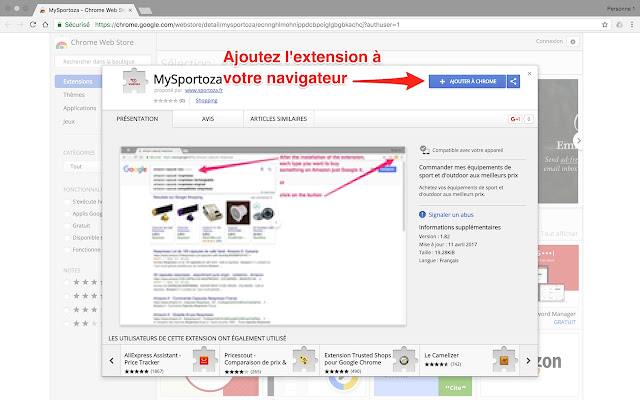Select Thèmes in the sidebar
Screen dimensions: 640x400
click(x=74, y=95)
